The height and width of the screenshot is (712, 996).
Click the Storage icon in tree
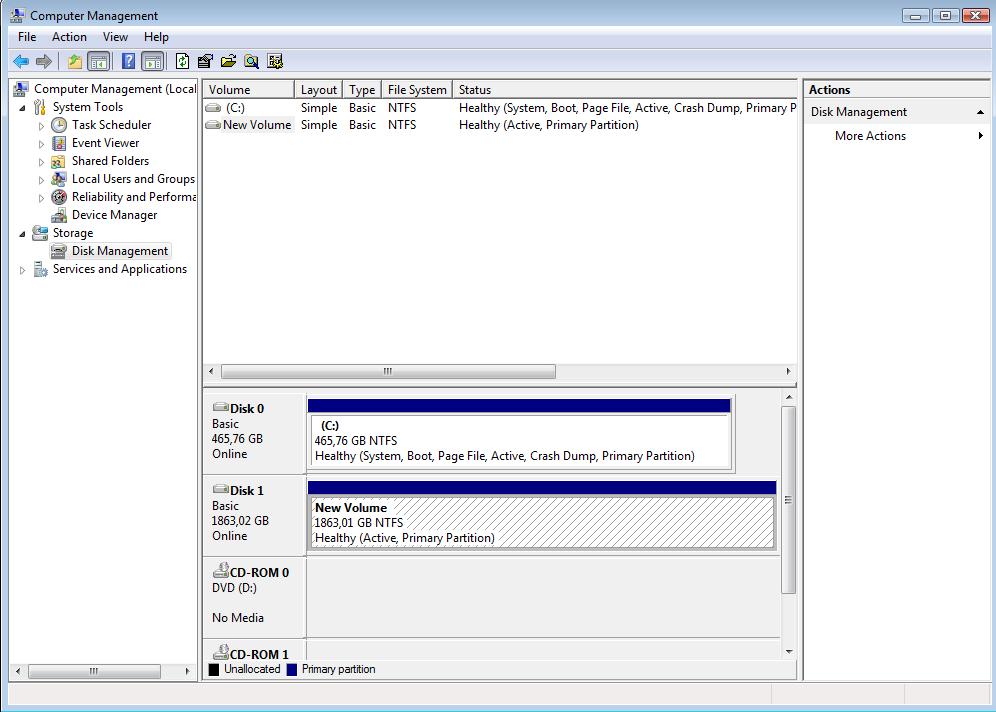[40, 233]
